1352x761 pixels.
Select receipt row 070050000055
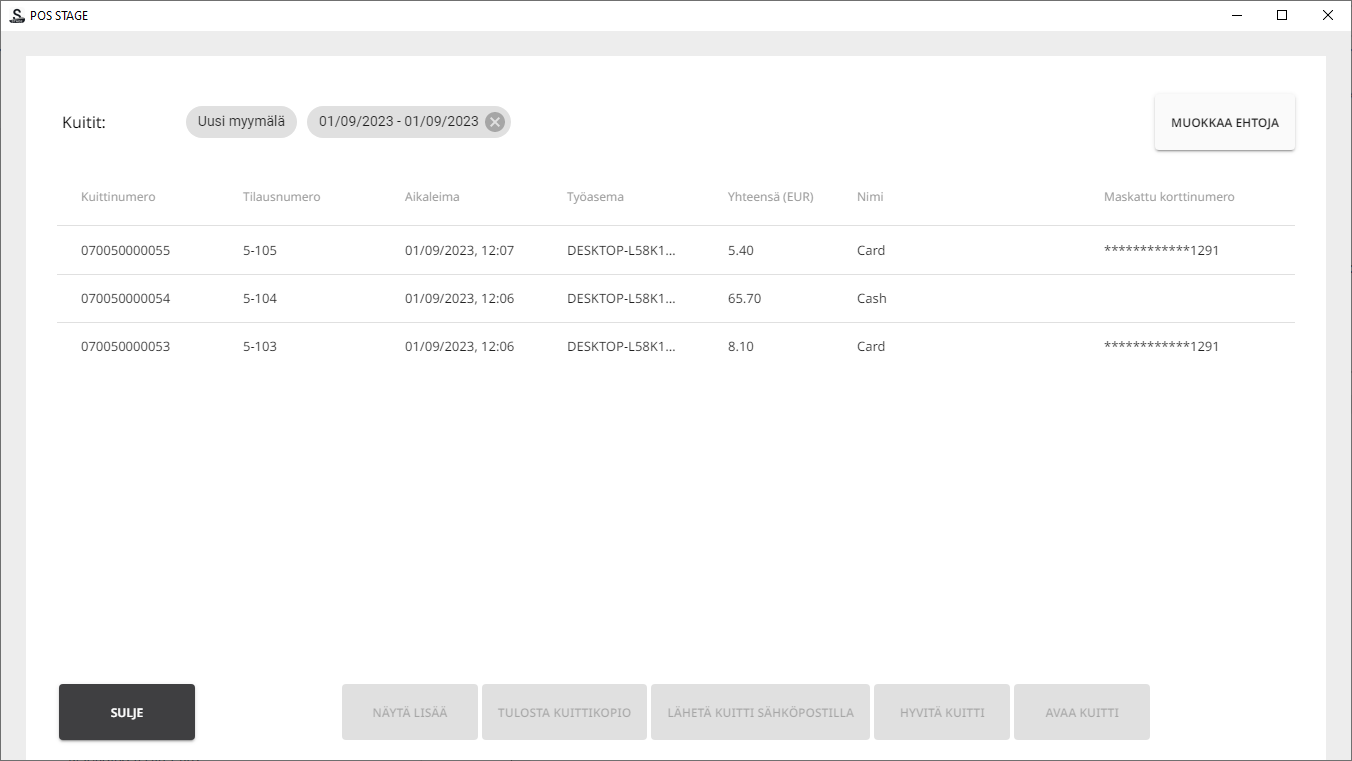pos(126,251)
